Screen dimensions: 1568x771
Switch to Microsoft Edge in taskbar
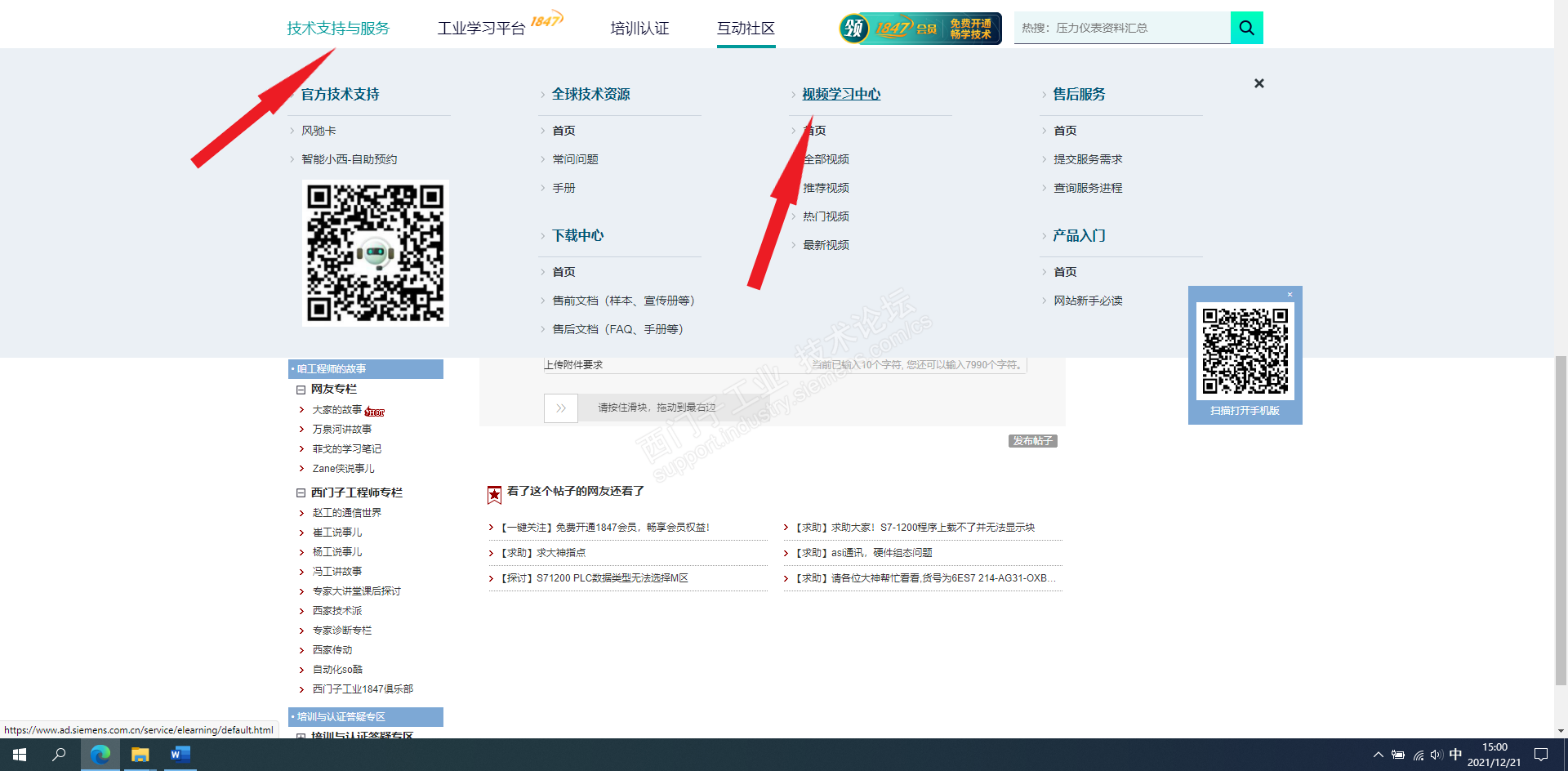click(100, 755)
